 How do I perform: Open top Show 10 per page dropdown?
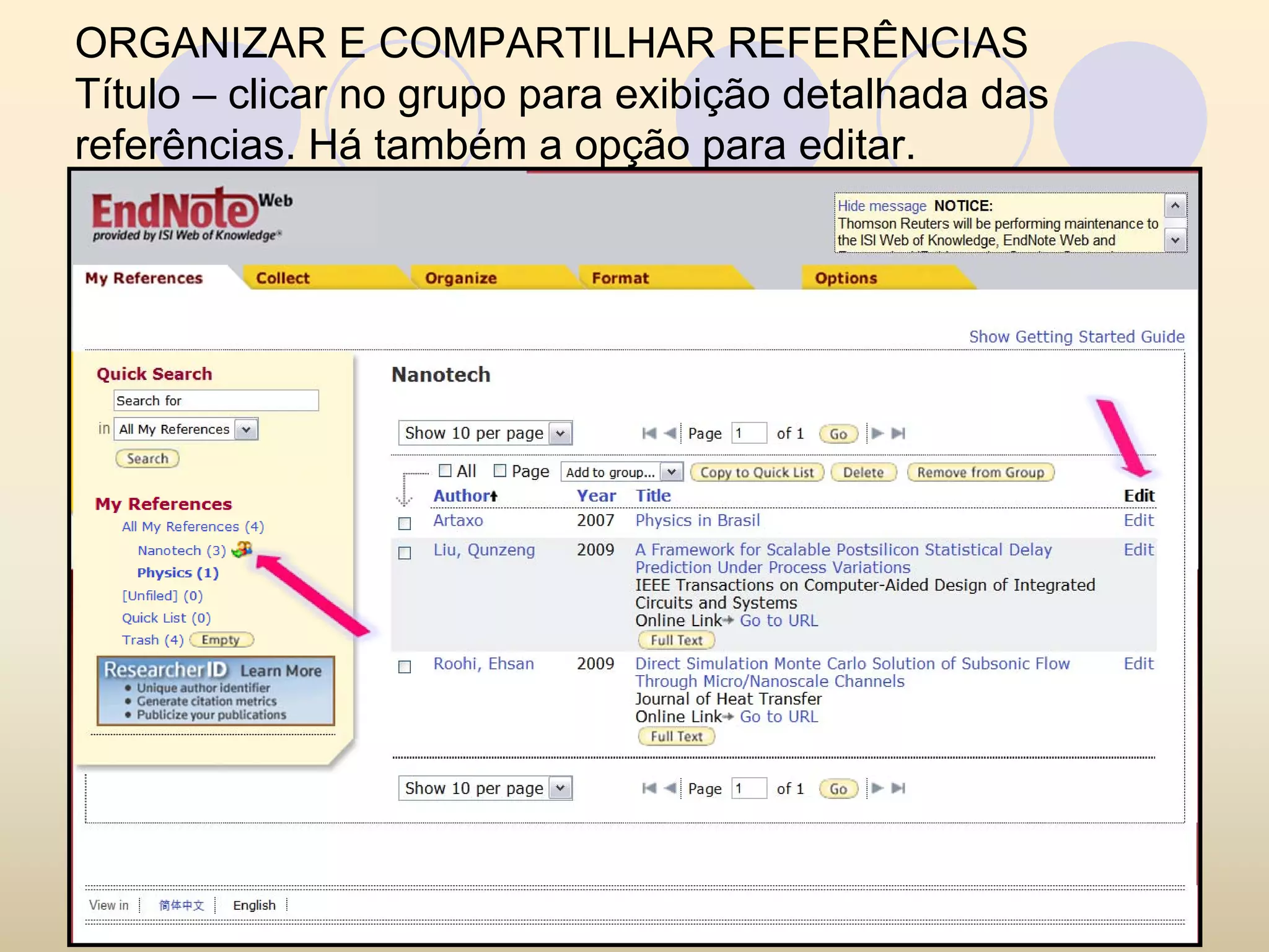485,433
